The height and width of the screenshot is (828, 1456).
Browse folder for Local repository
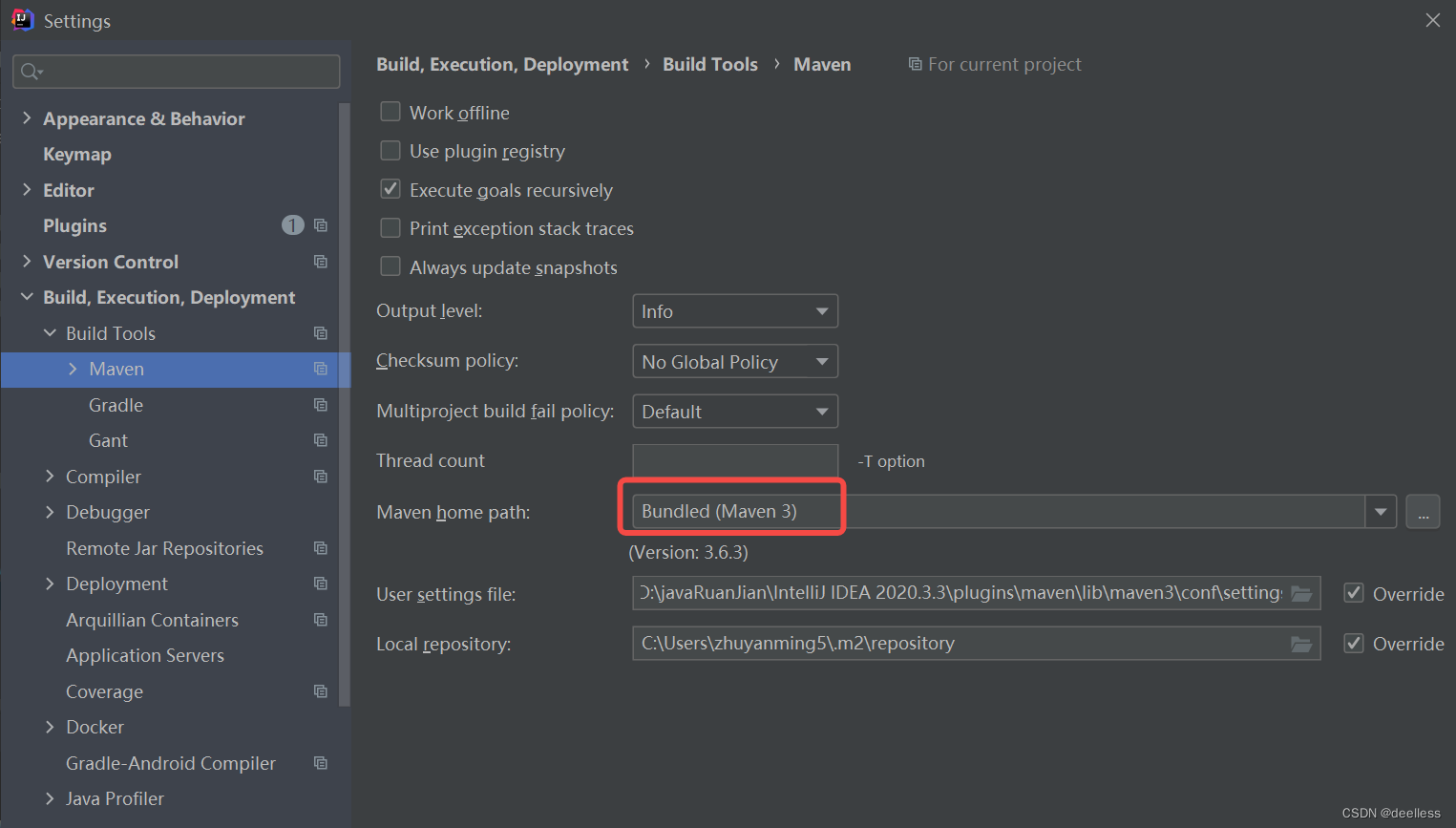pyautogui.click(x=1301, y=645)
